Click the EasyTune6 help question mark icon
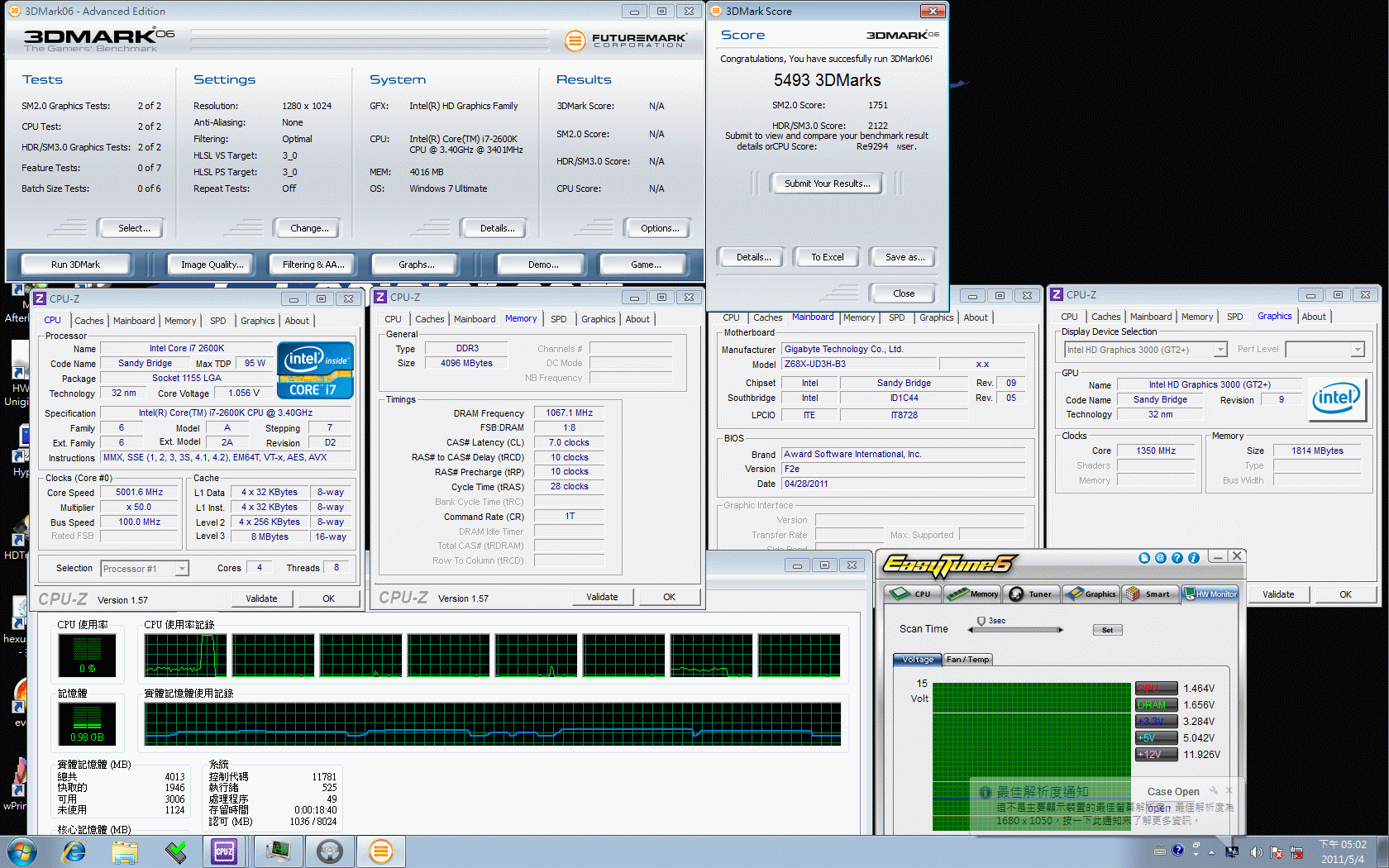 [1177, 558]
